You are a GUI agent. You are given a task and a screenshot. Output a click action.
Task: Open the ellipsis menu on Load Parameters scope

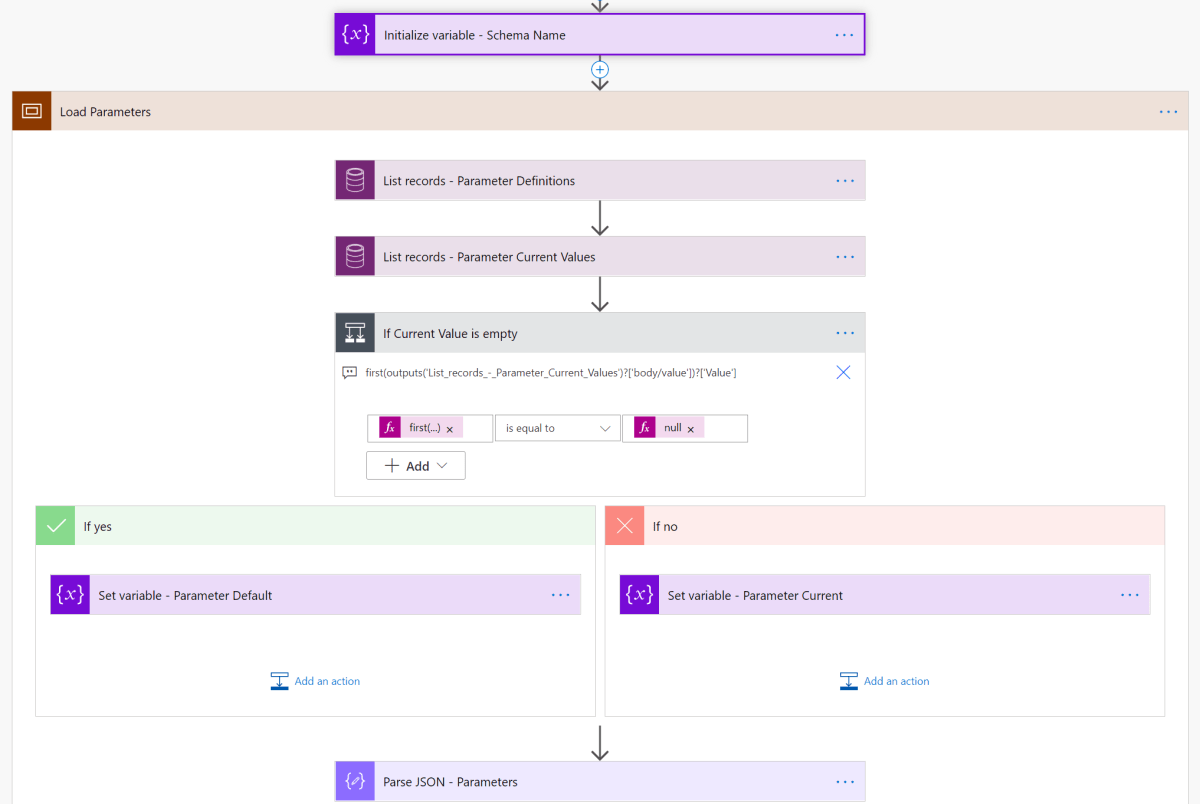click(1168, 111)
